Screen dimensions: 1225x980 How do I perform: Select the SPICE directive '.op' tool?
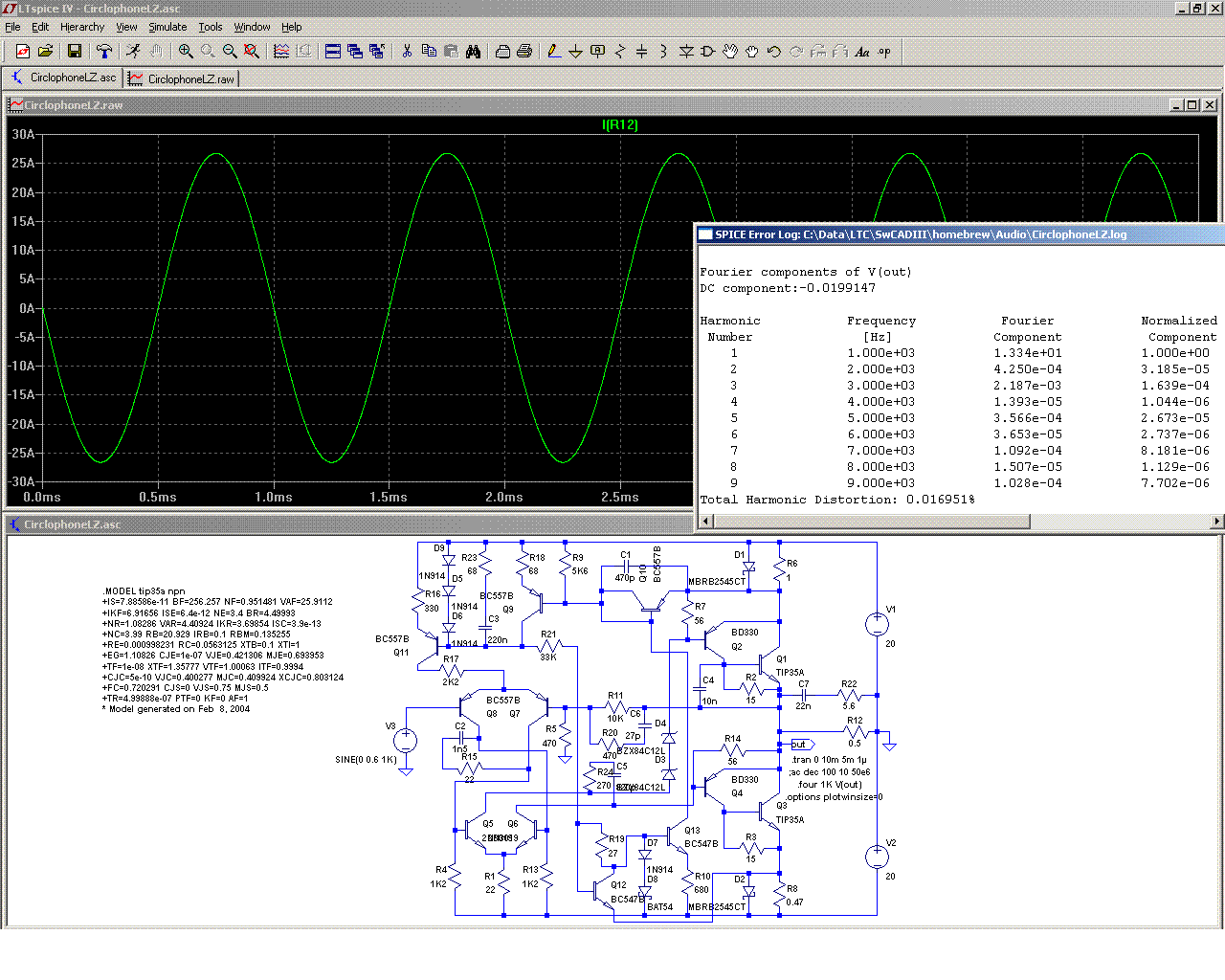(x=884, y=52)
